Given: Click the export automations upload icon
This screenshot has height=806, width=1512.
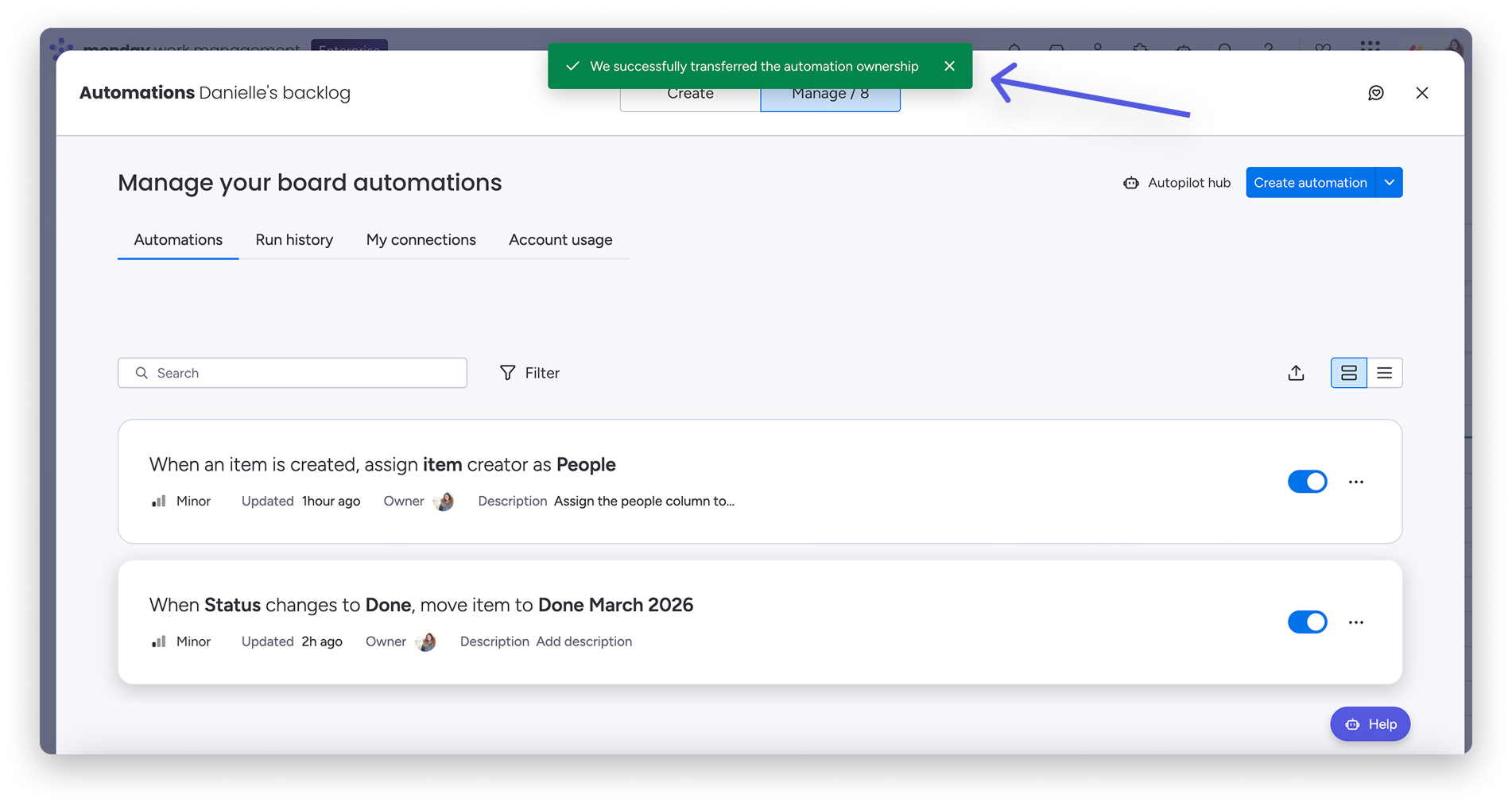Looking at the screenshot, I should click(1296, 373).
